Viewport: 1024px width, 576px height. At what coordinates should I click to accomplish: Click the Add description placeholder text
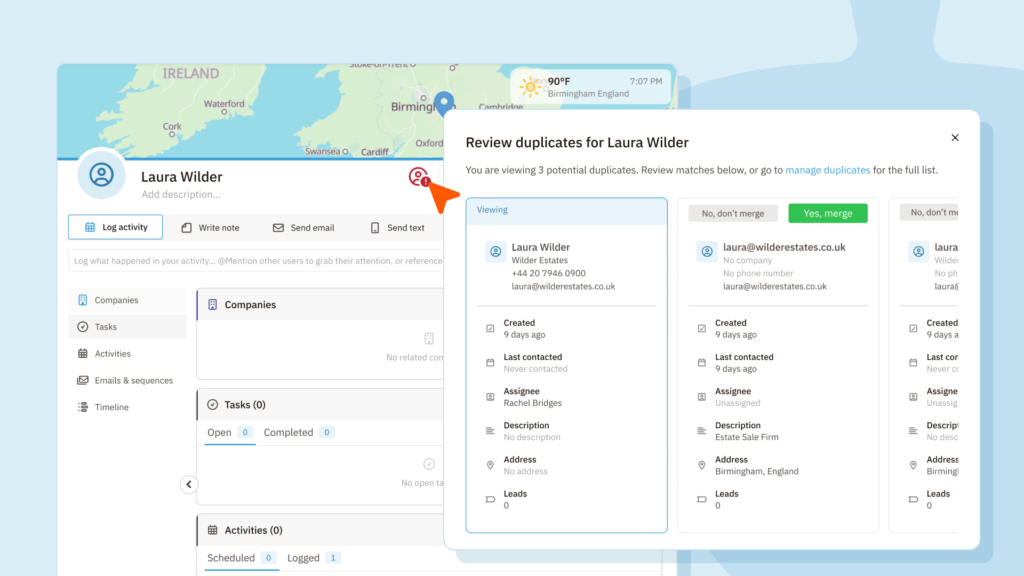pos(181,195)
